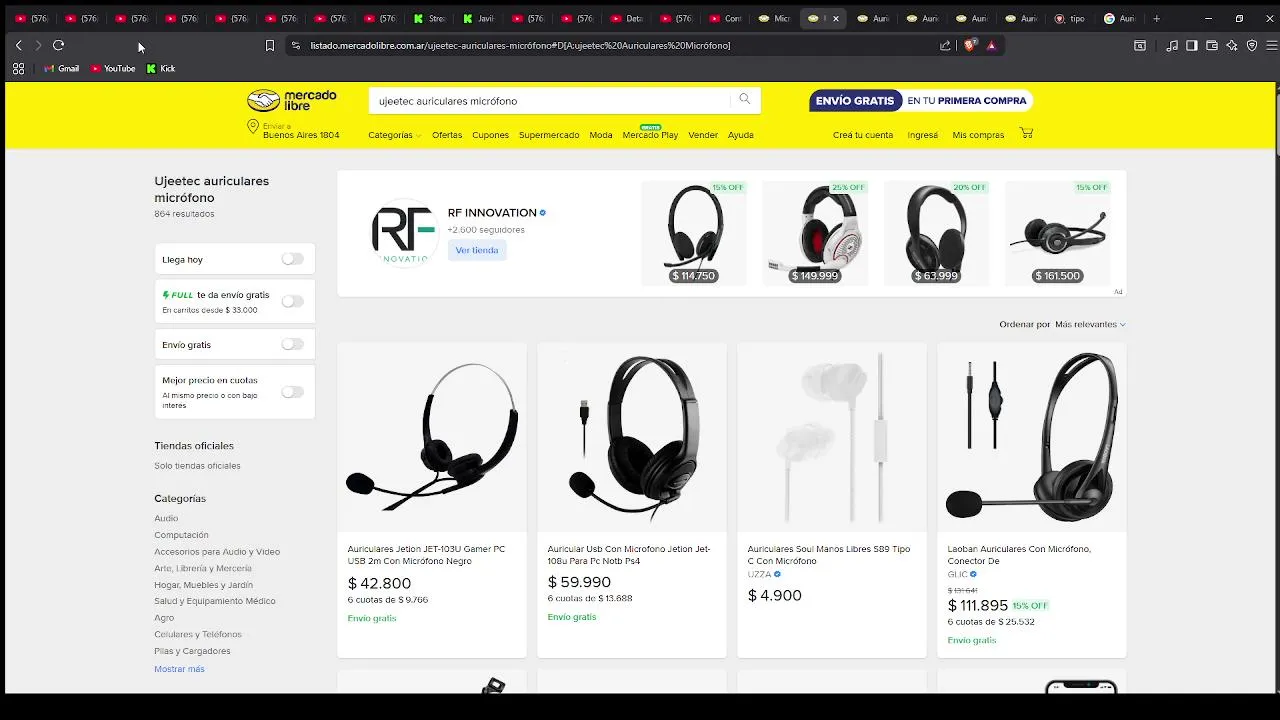
Task: Toggle the FULL envío gratis switch
Action: point(292,301)
